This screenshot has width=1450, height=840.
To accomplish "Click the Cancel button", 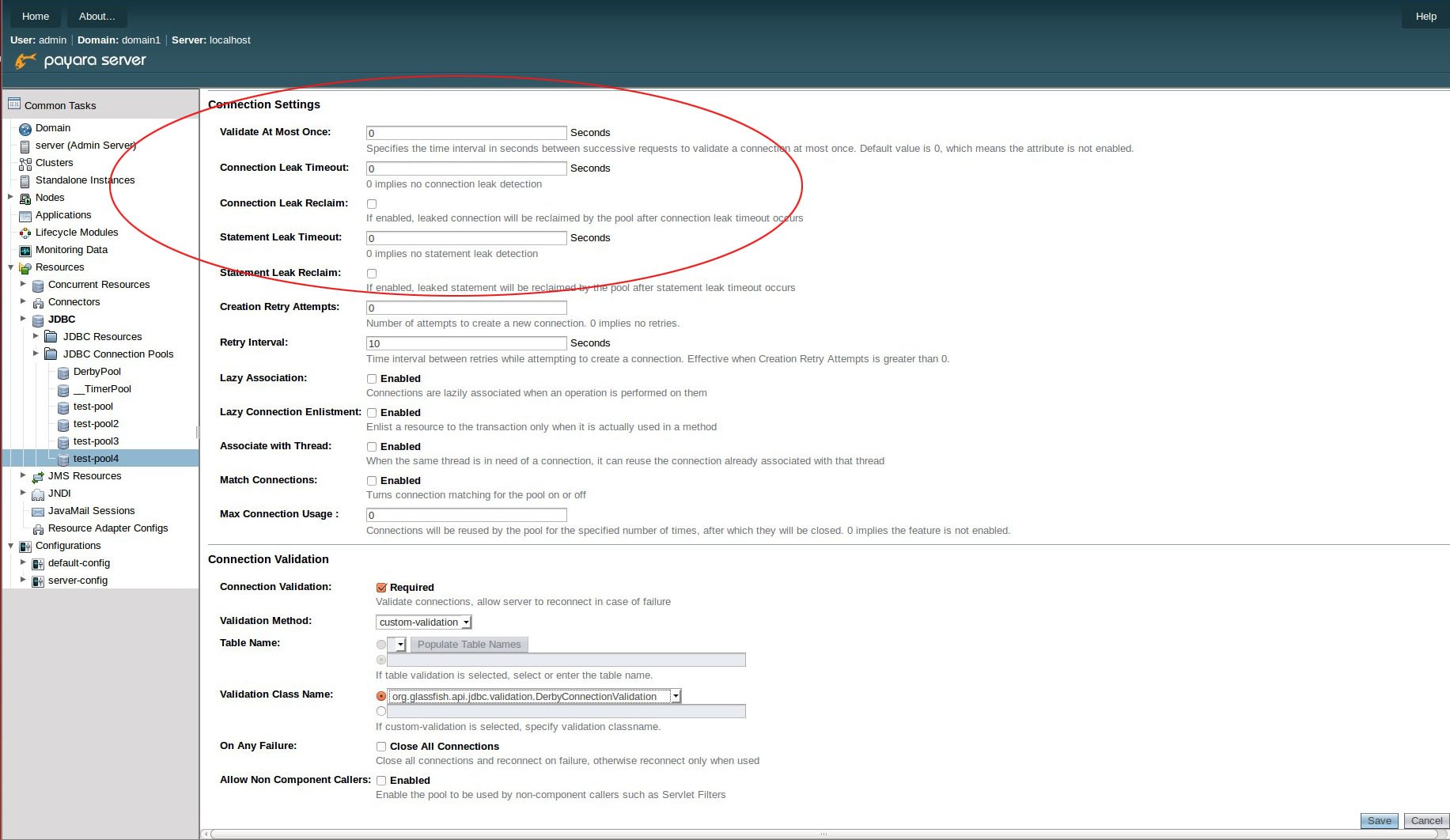I will coord(1426,820).
